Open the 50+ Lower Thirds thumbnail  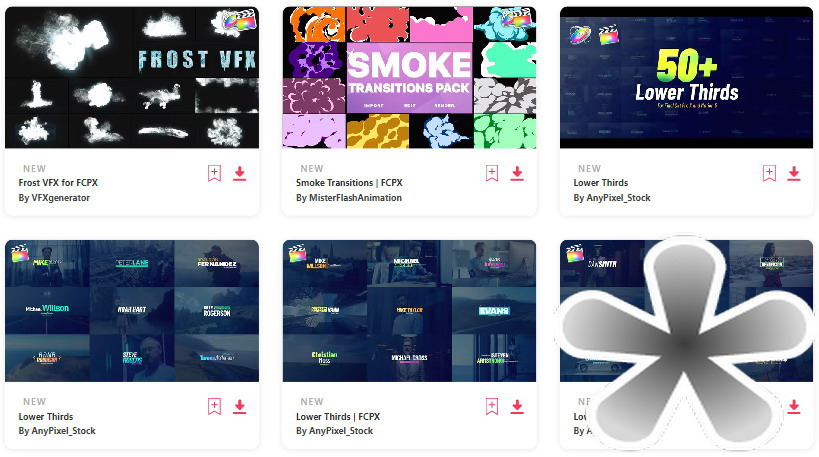point(686,77)
